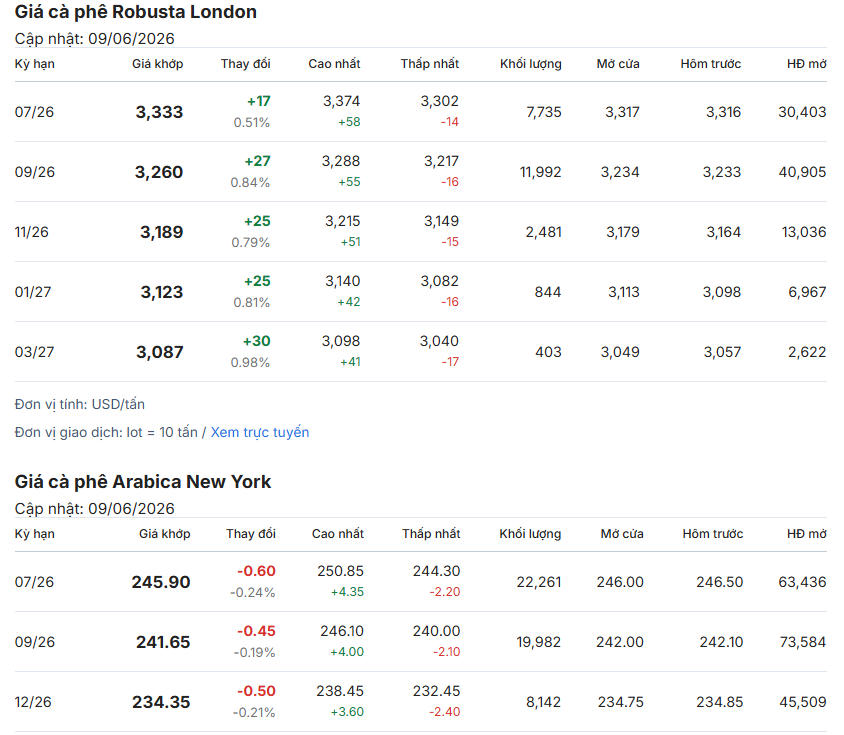
Task: Select Arabica 09/26 price 241.65
Action: pos(163,642)
